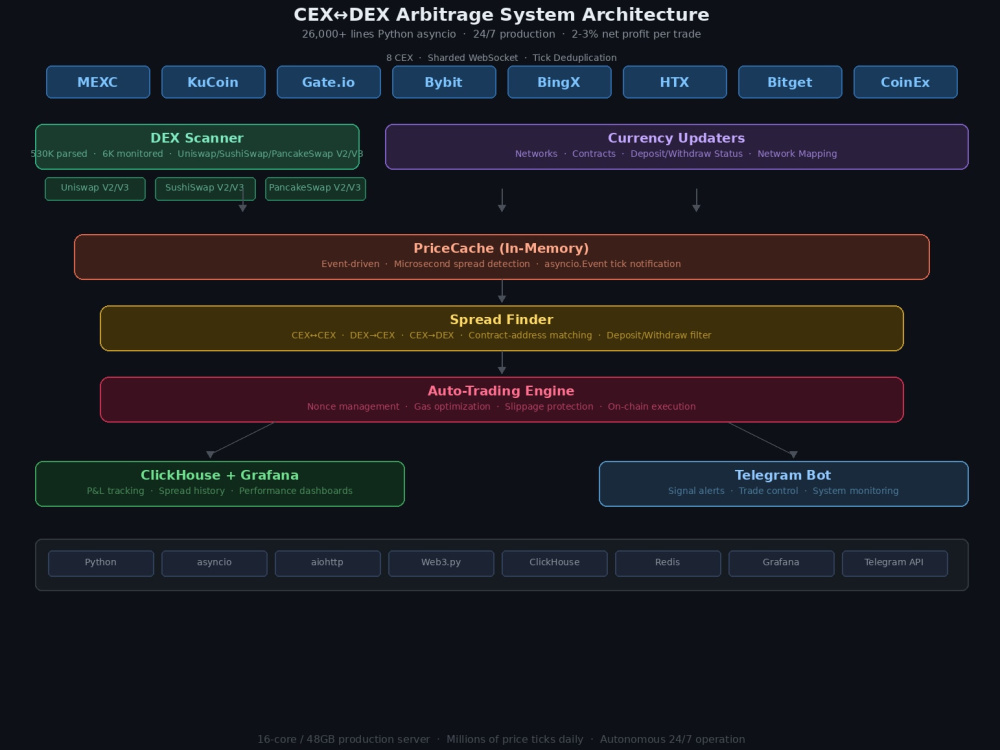
Task: Click the 'Signal alerts' text
Action: [696, 491]
